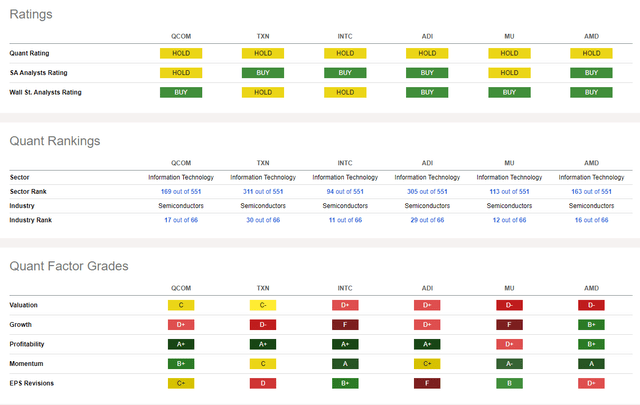This screenshot has height=405, width=640.
Task: Open AMD industry rank 16 out of 66
Action: pyautogui.click(x=591, y=220)
